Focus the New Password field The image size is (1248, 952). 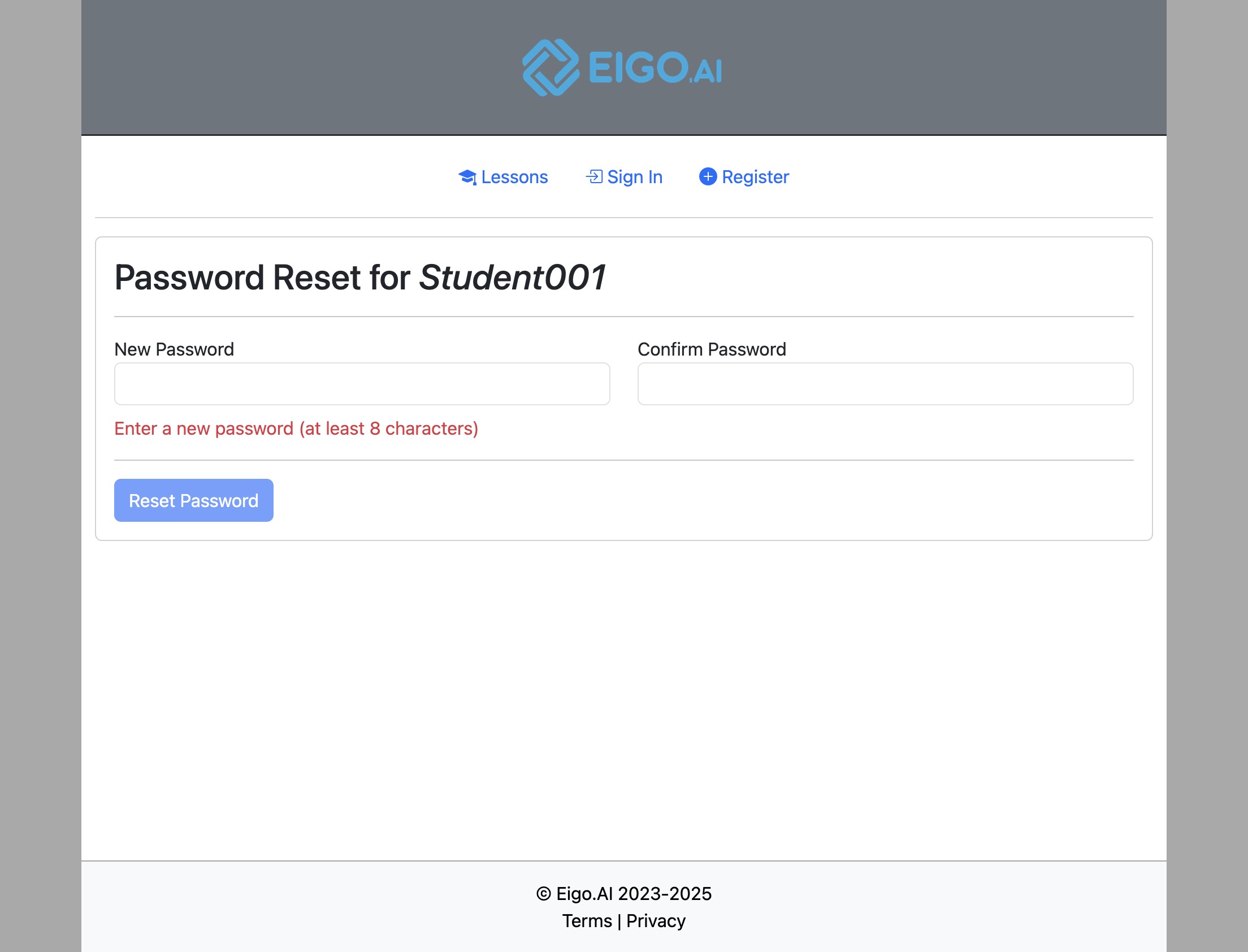pos(362,384)
